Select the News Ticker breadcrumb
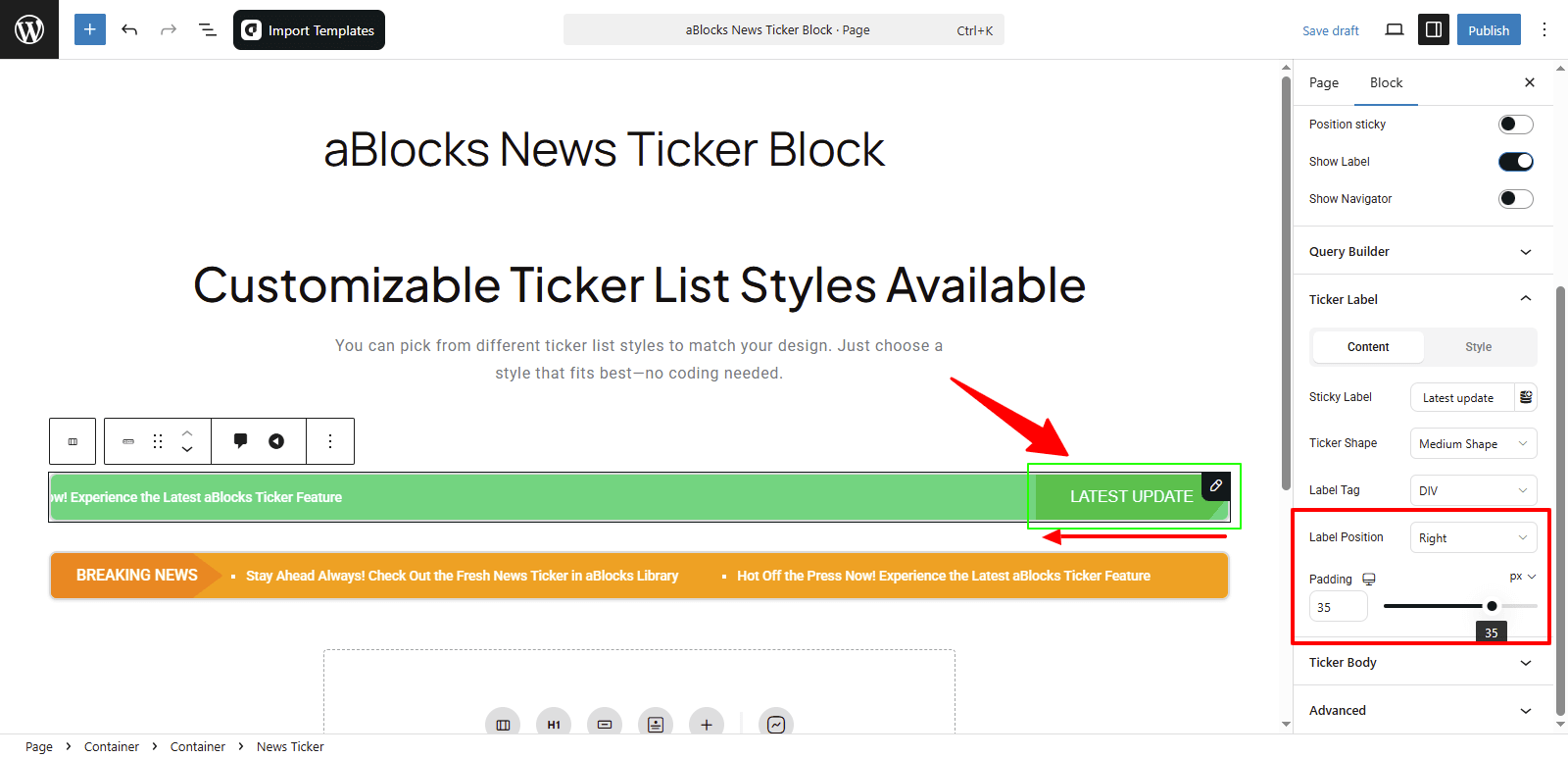The height and width of the screenshot is (758, 1568). pyautogui.click(x=290, y=746)
